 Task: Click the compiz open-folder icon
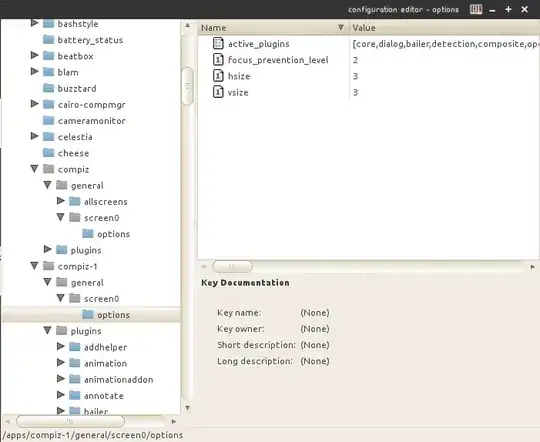tap(49, 169)
